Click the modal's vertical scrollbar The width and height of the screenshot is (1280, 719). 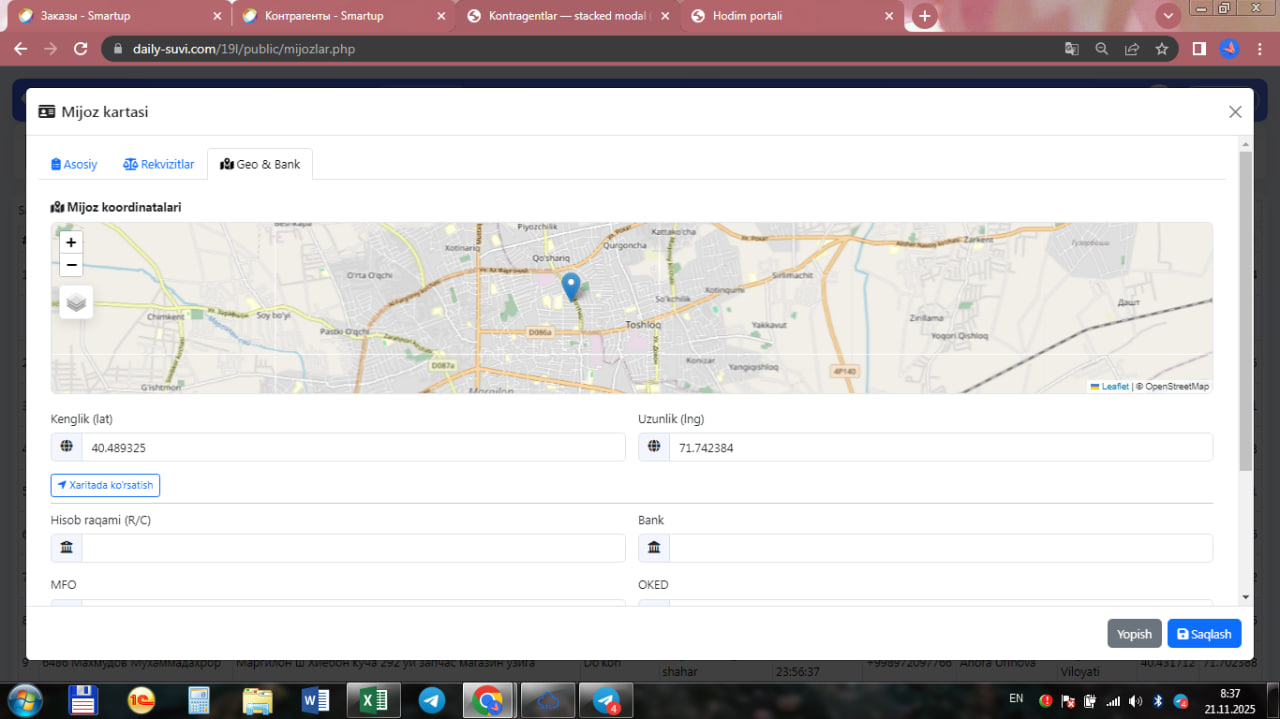1245,310
